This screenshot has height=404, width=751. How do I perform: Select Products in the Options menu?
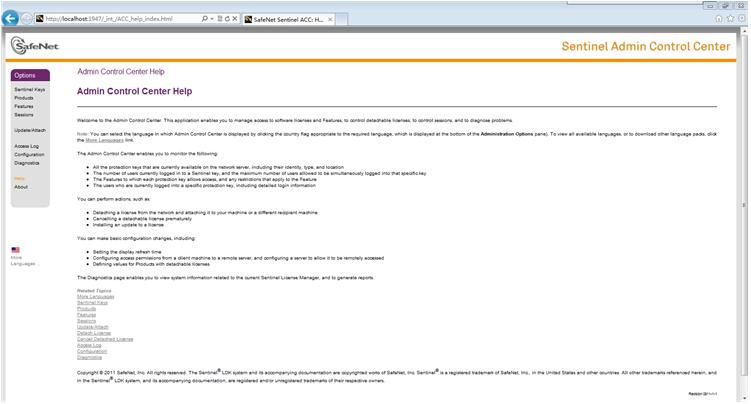point(24,98)
